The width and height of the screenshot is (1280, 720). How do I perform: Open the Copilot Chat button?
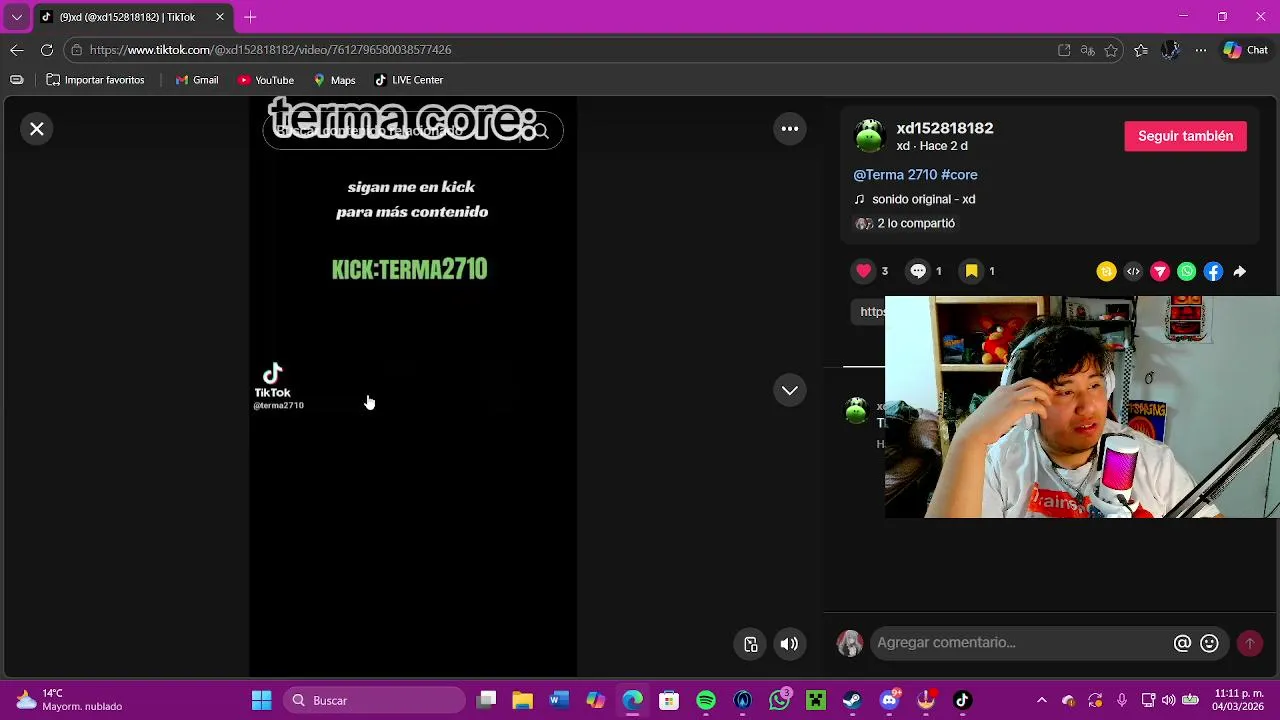(1245, 50)
